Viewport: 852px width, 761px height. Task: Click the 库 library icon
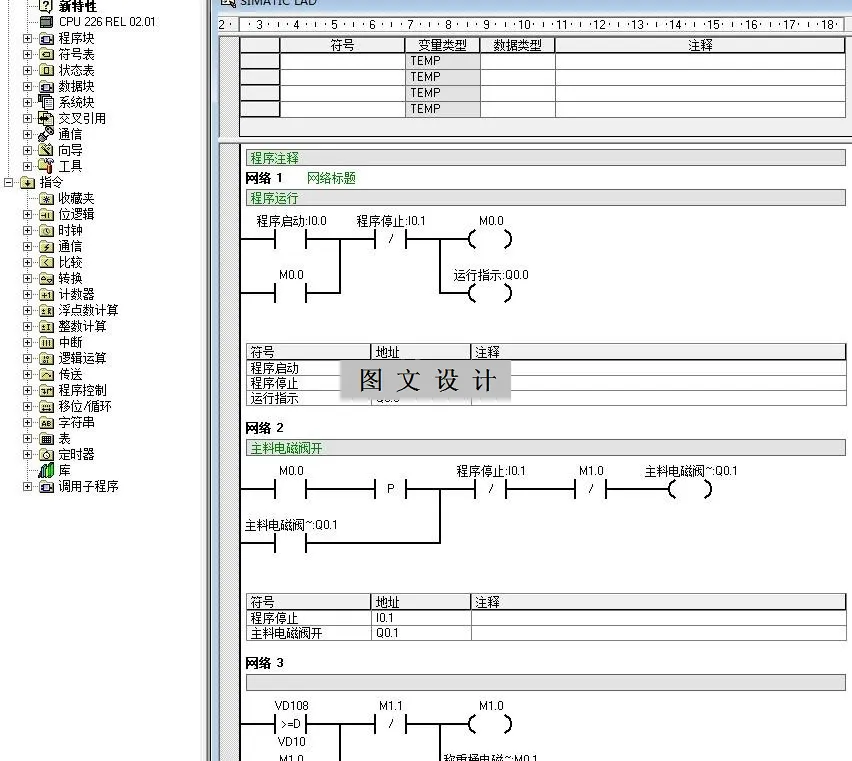46,470
